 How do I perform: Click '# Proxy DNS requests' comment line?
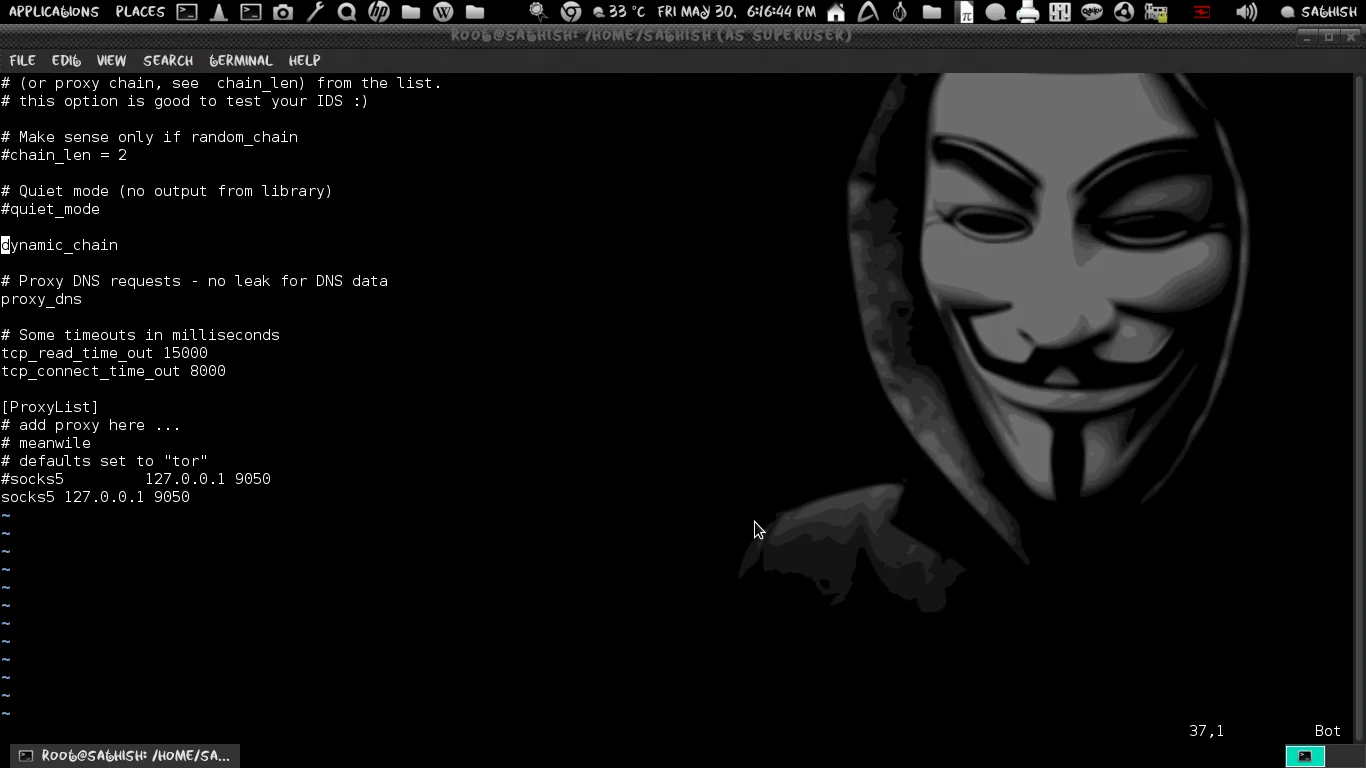tap(194, 281)
